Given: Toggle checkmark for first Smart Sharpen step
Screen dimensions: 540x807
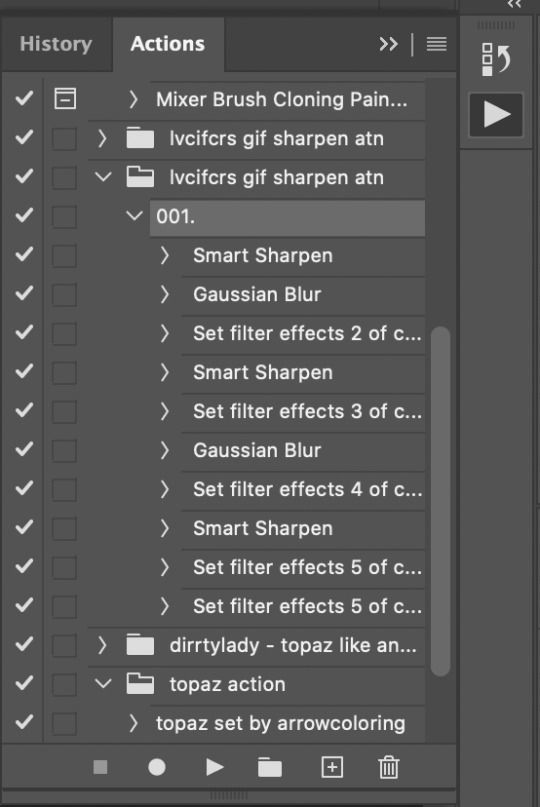Looking at the screenshot, I should (x=24, y=254).
